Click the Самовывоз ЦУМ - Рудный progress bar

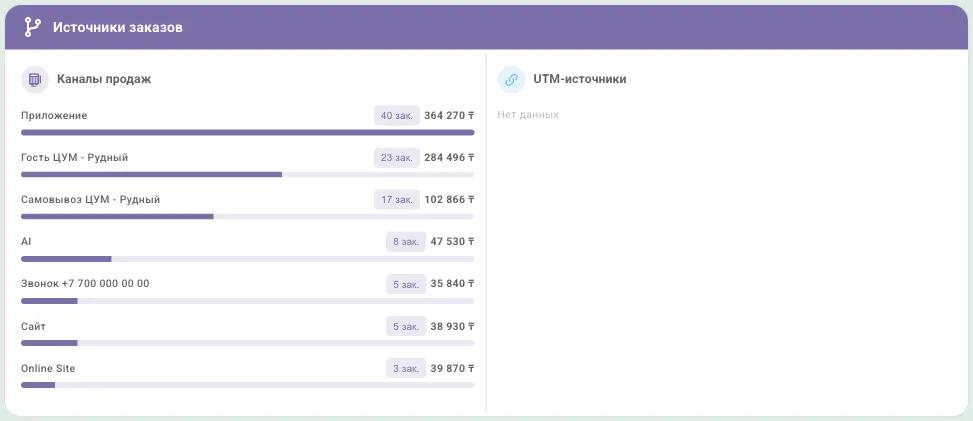[248, 217]
